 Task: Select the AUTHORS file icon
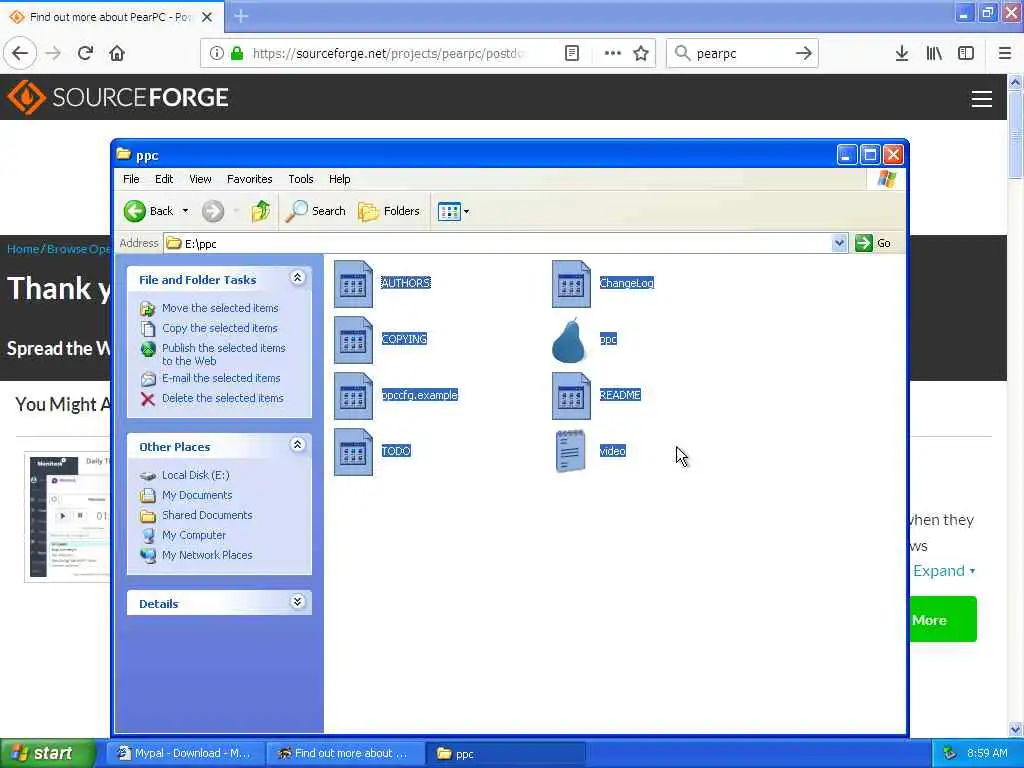[353, 284]
